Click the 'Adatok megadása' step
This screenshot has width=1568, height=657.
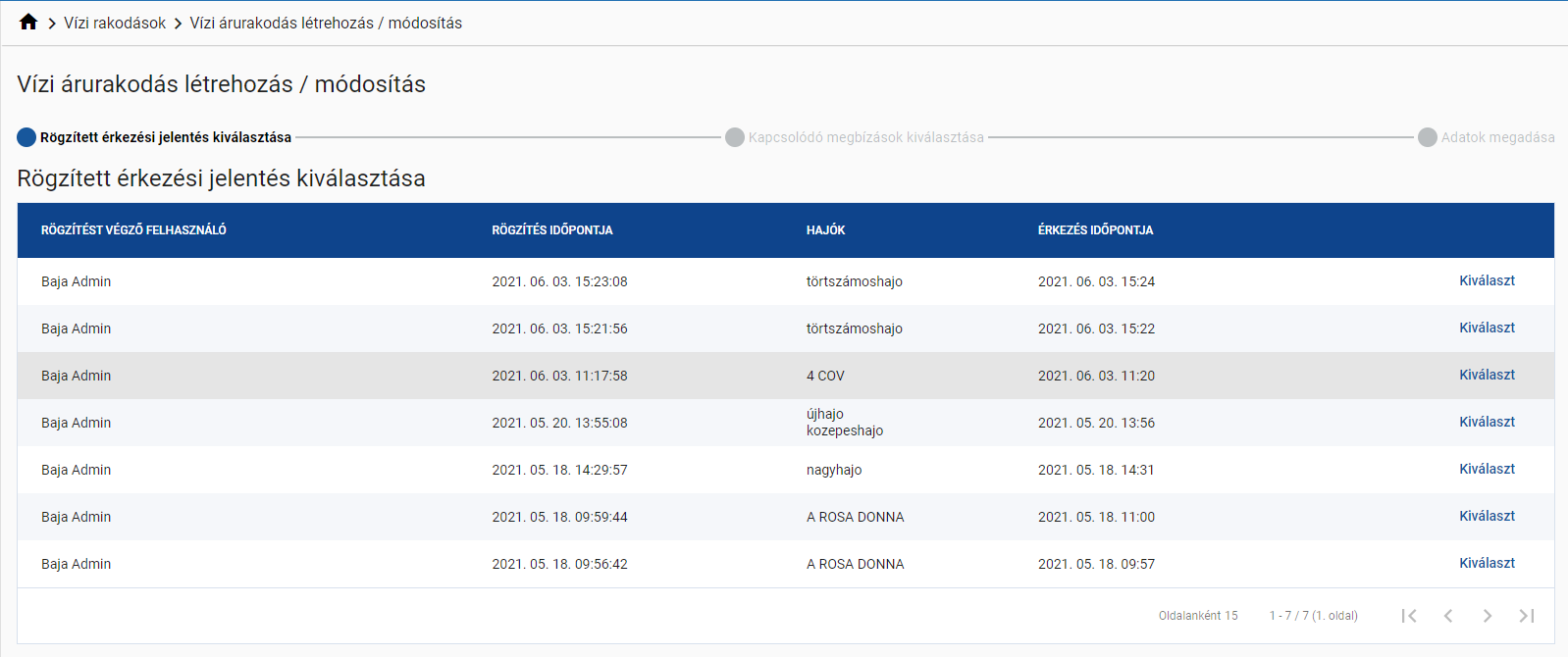(x=1496, y=137)
